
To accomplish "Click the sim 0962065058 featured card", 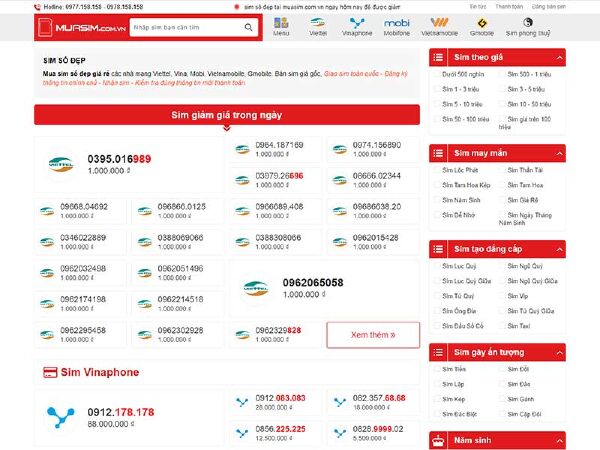I will [x=324, y=288].
